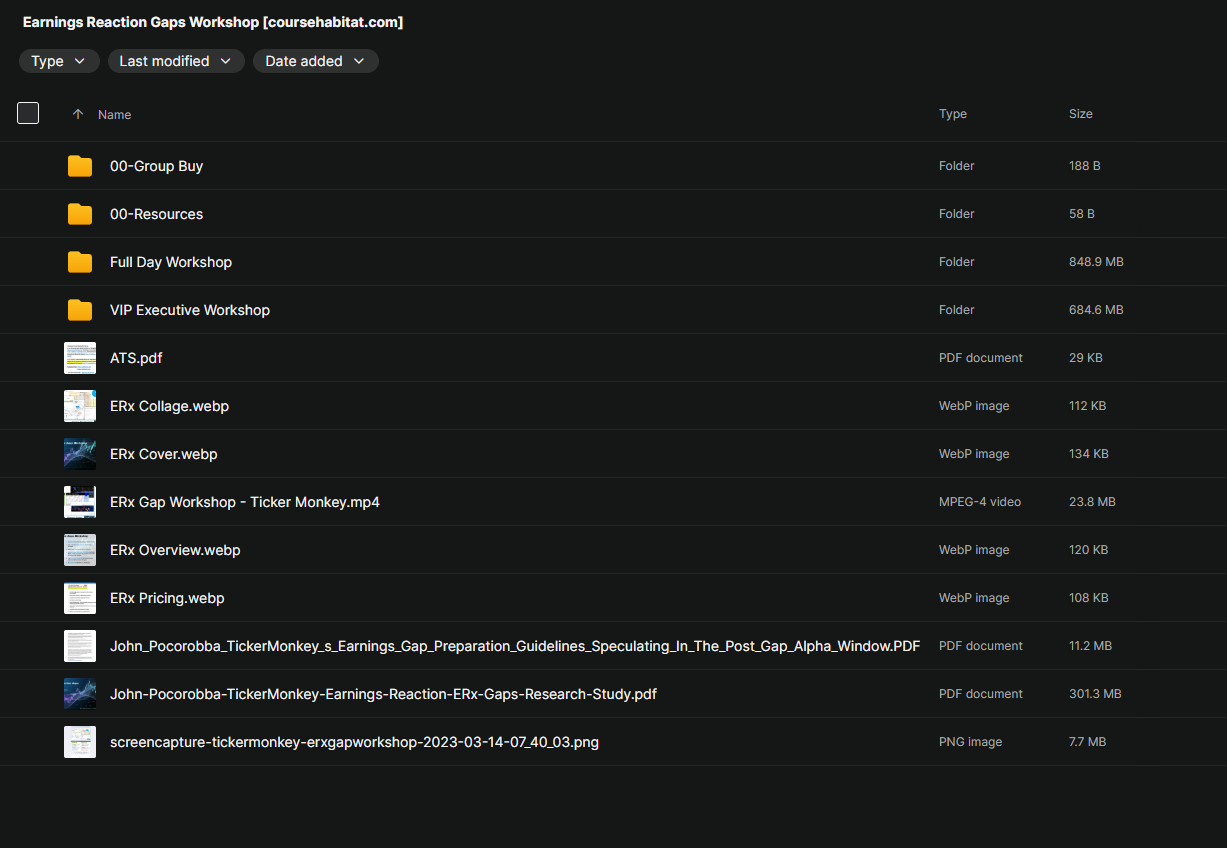This screenshot has height=848, width=1227.
Task: Click the 00-Resources folder icon
Action: click(x=80, y=214)
